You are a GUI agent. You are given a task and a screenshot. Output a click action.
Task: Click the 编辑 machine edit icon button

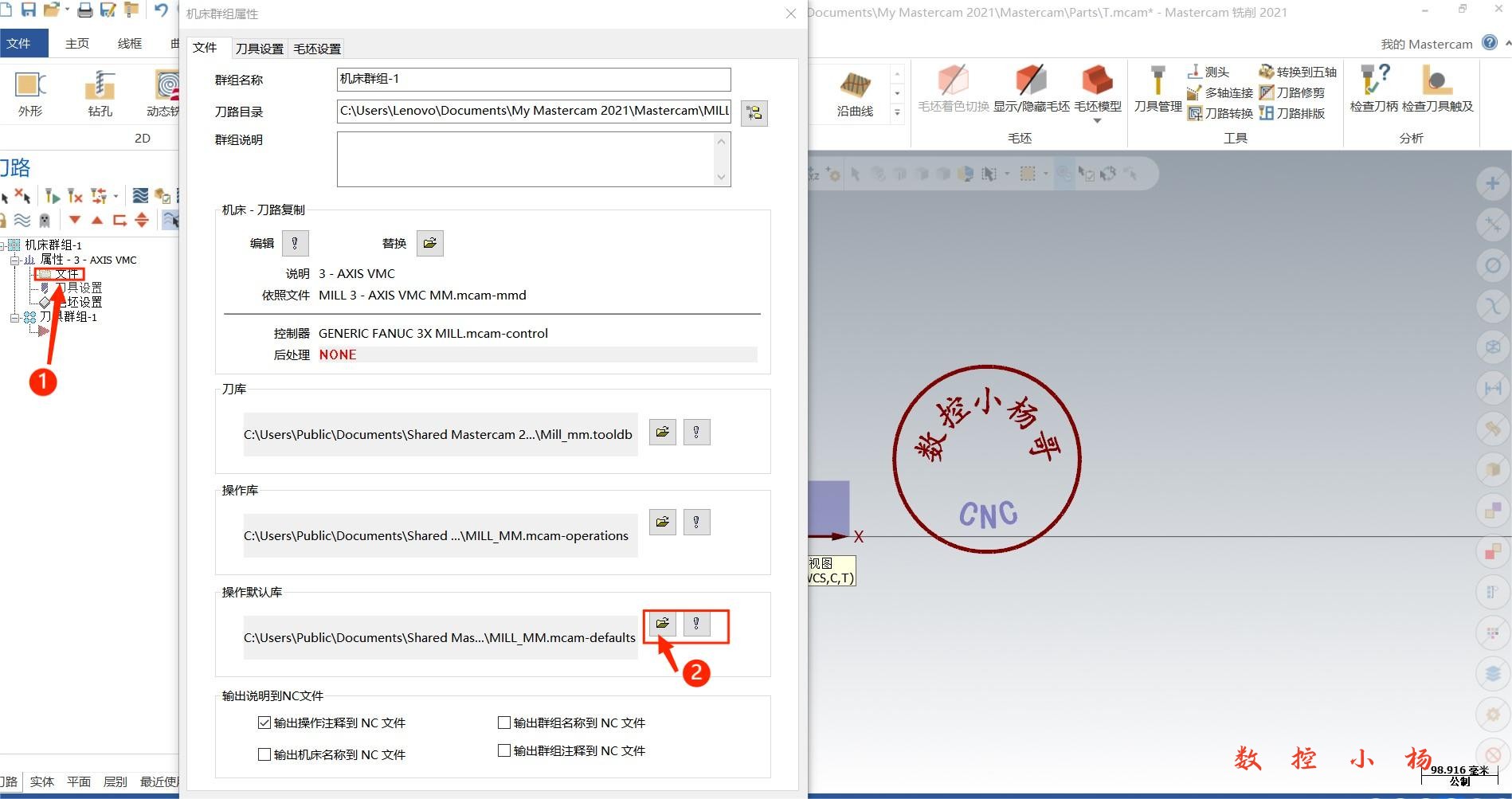click(295, 243)
